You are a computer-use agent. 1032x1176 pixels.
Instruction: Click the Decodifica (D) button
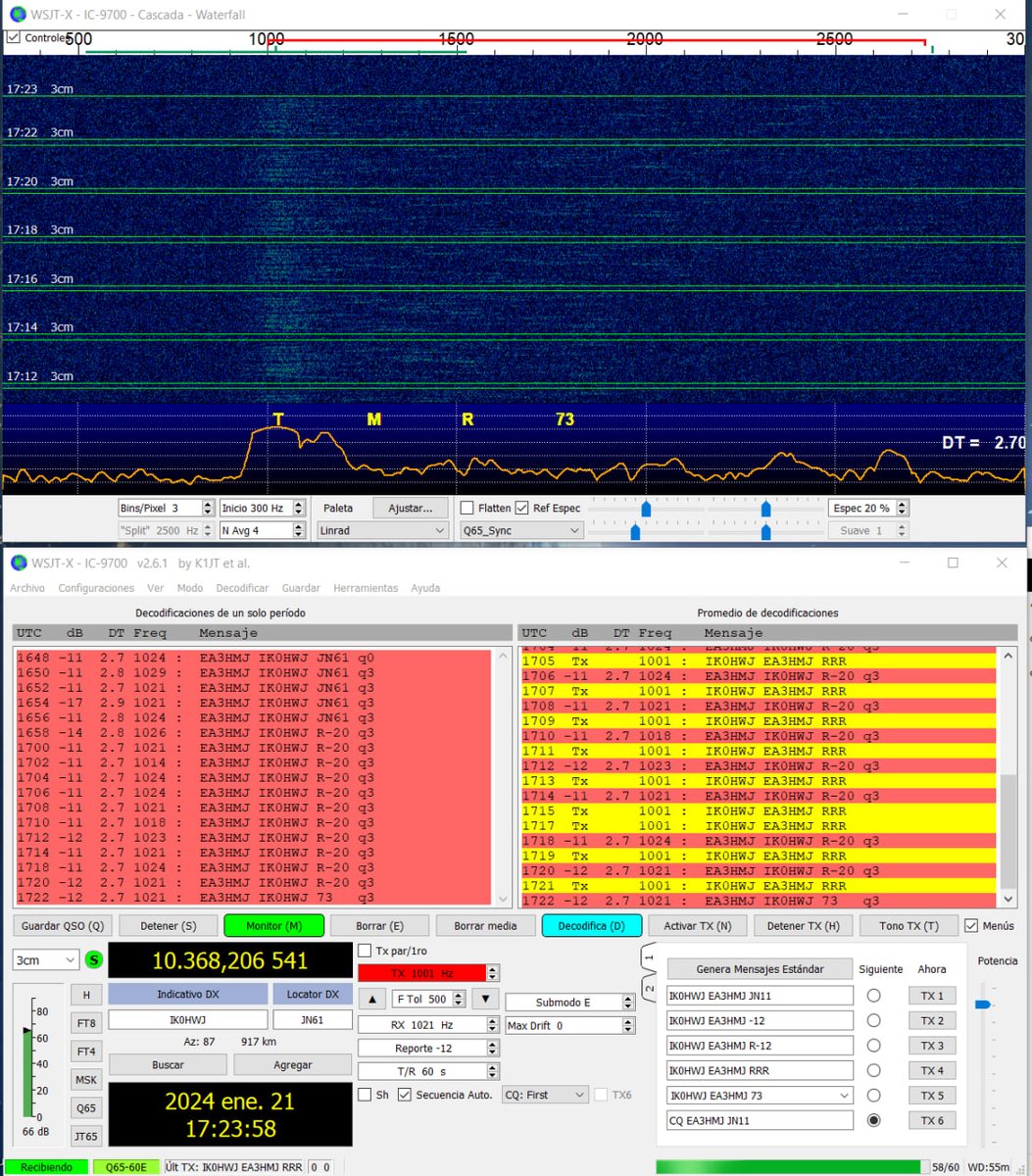click(591, 925)
